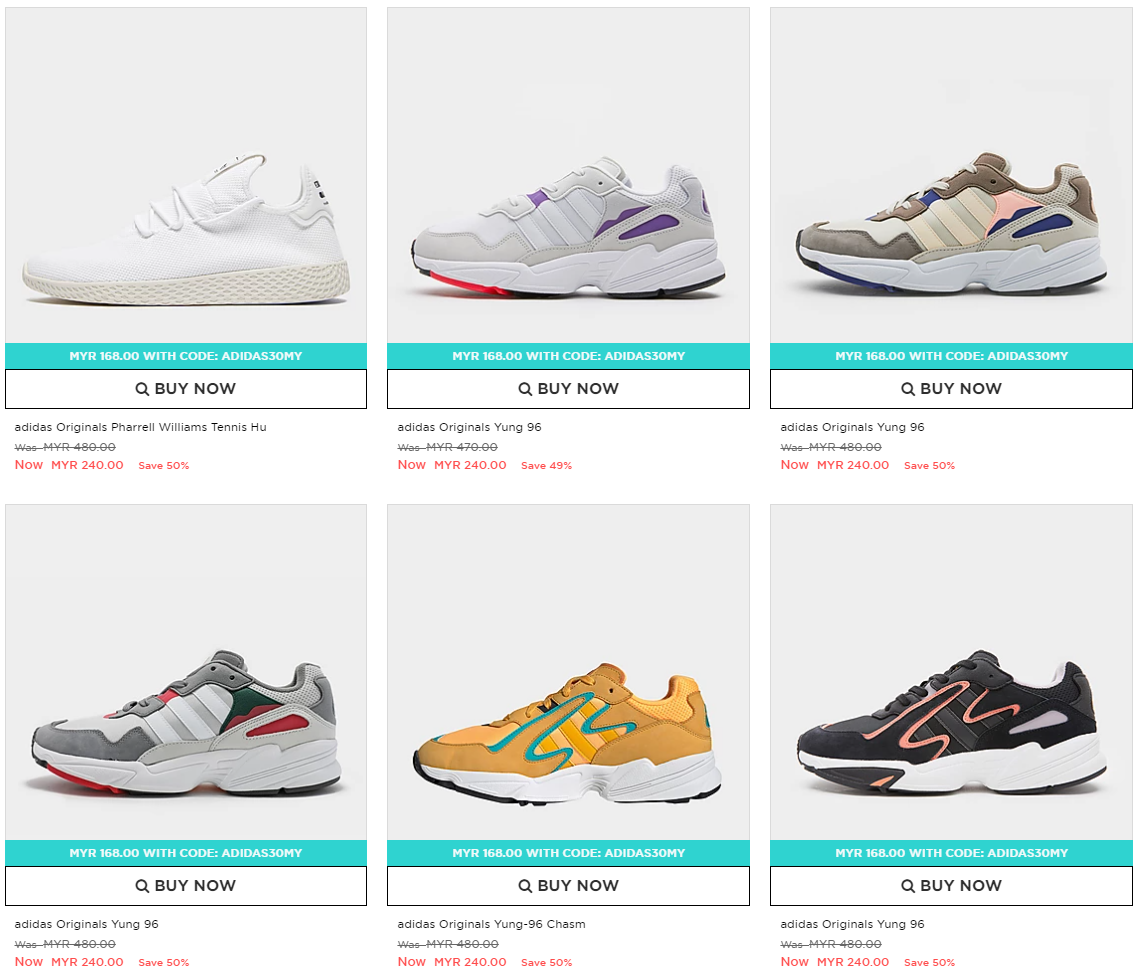The image size is (1144, 975).
Task: Click the promo code banner under yellow Chasm shoe
Action: 568,853
